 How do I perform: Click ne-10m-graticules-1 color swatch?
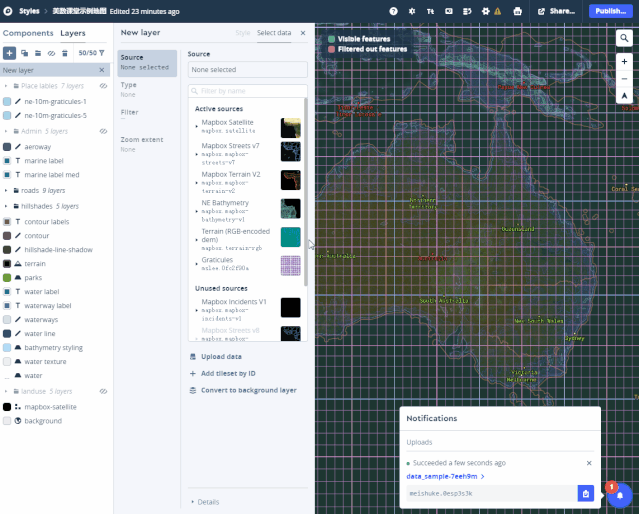coord(7,101)
